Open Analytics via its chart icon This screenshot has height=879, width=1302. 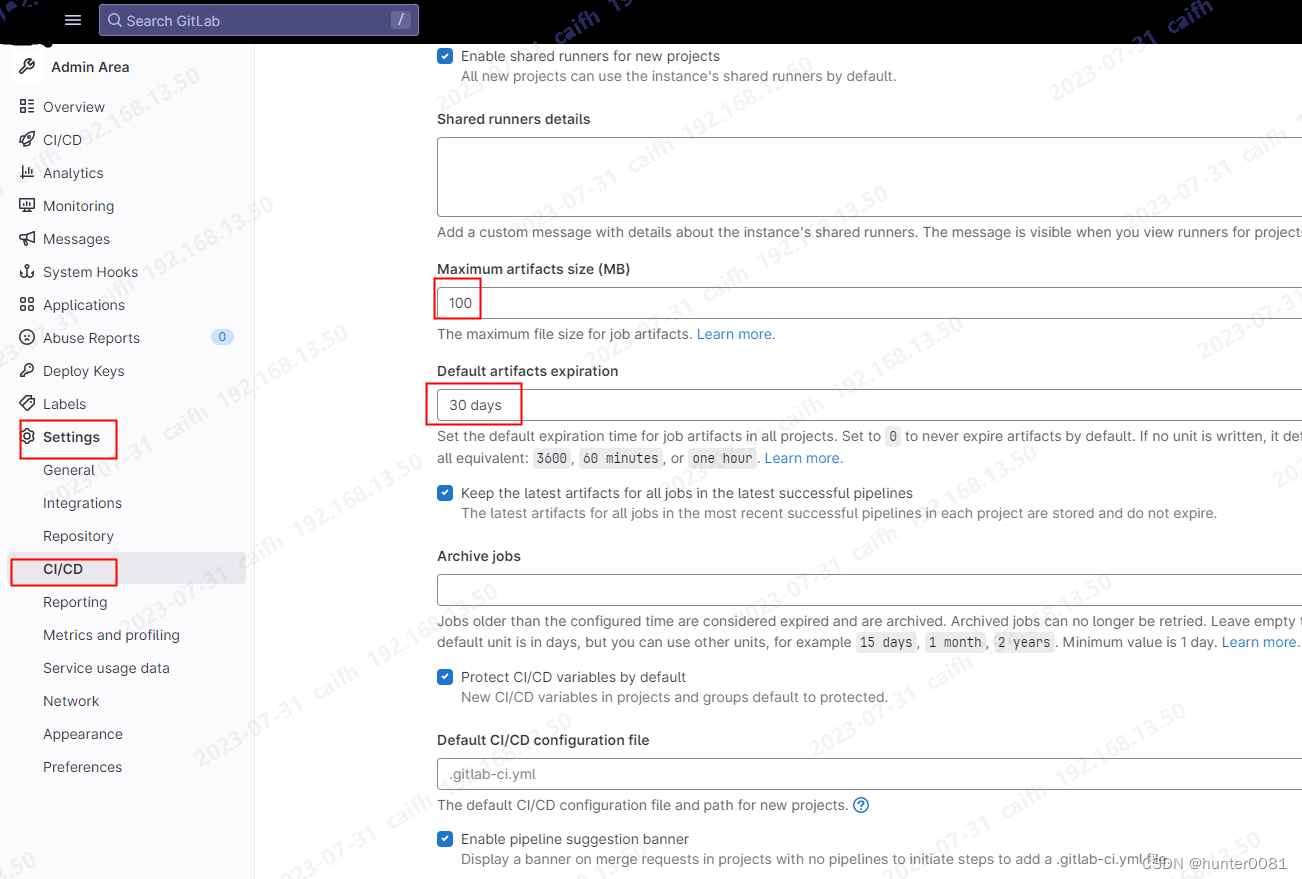[25, 172]
